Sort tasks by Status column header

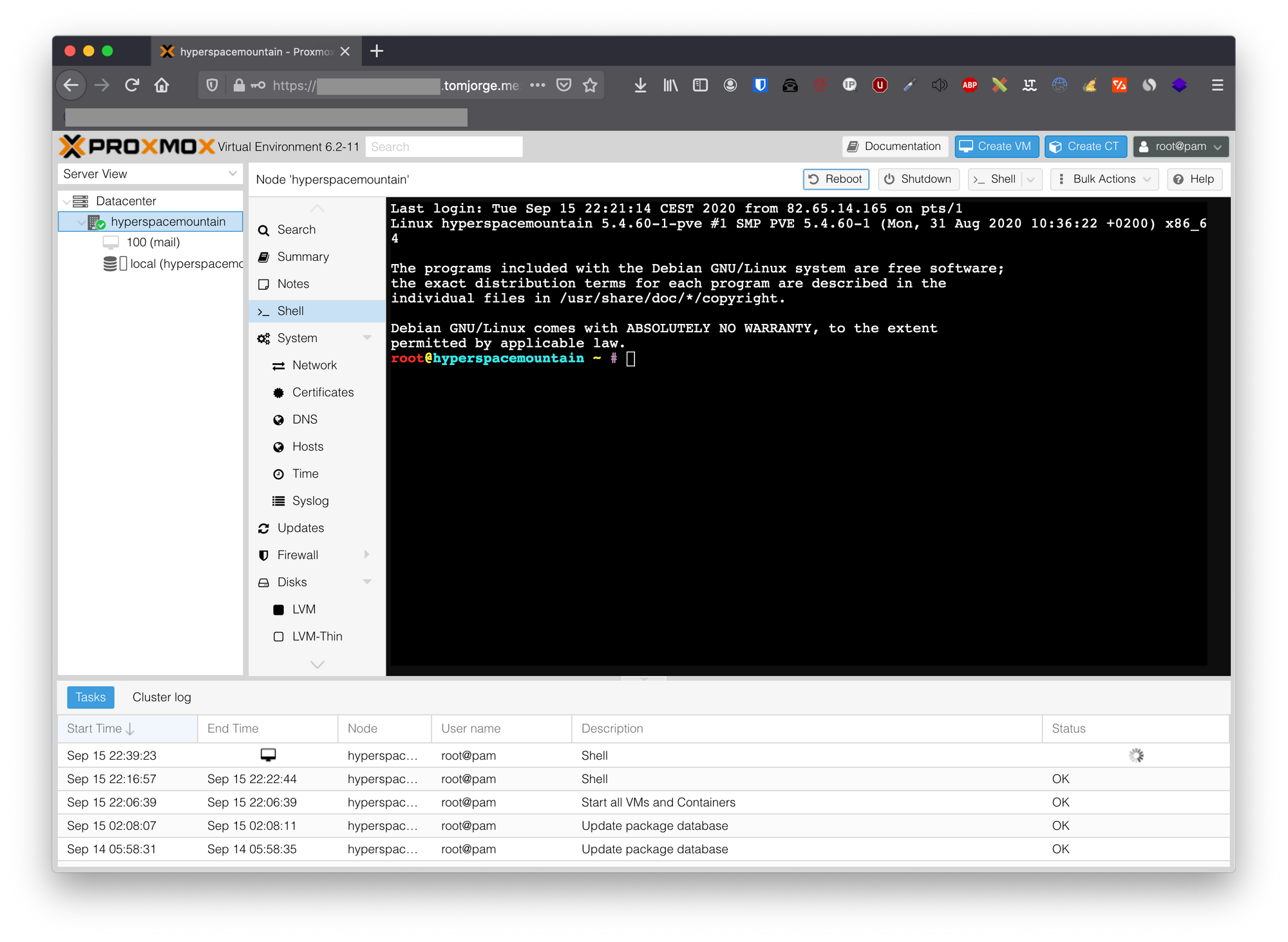click(1135, 728)
